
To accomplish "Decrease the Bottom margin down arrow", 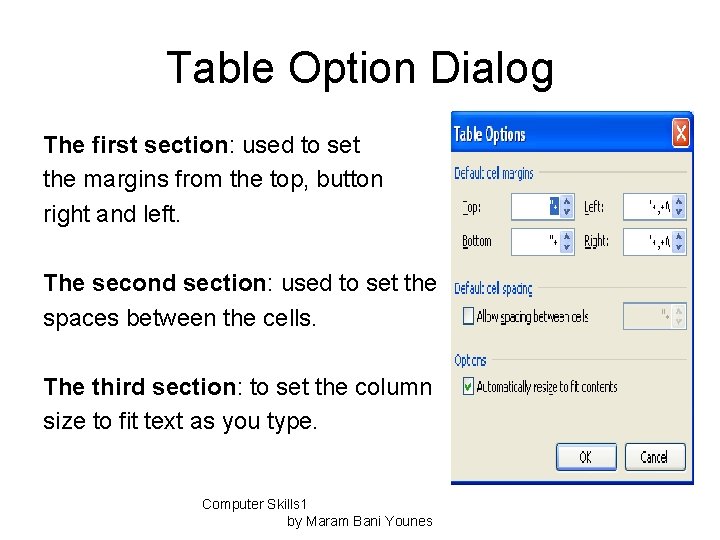I will (567, 247).
